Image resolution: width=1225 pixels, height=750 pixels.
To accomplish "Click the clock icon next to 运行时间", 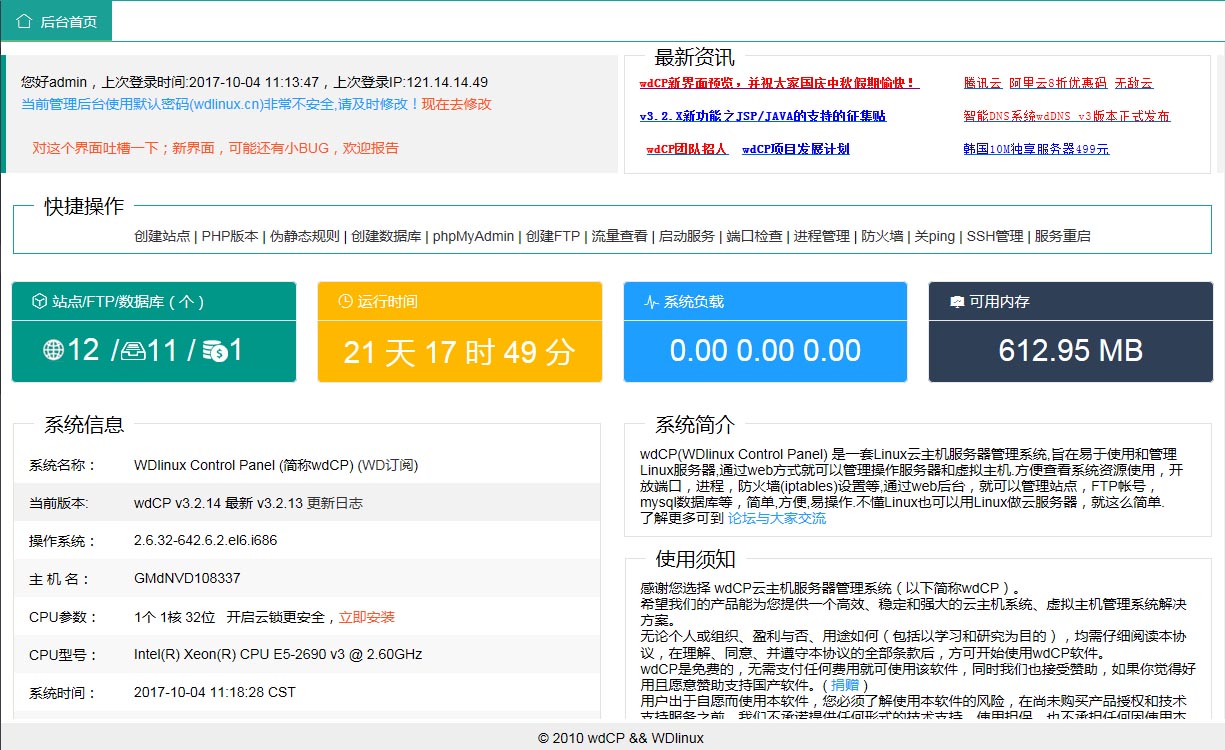I will [346, 301].
